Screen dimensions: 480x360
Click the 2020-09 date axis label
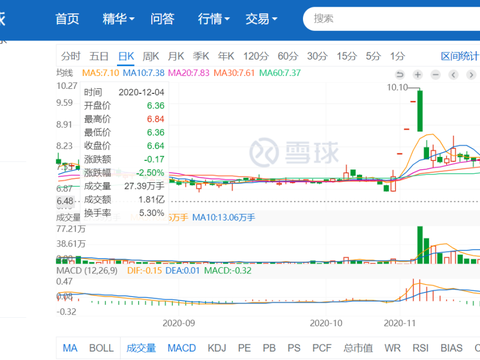179,323
